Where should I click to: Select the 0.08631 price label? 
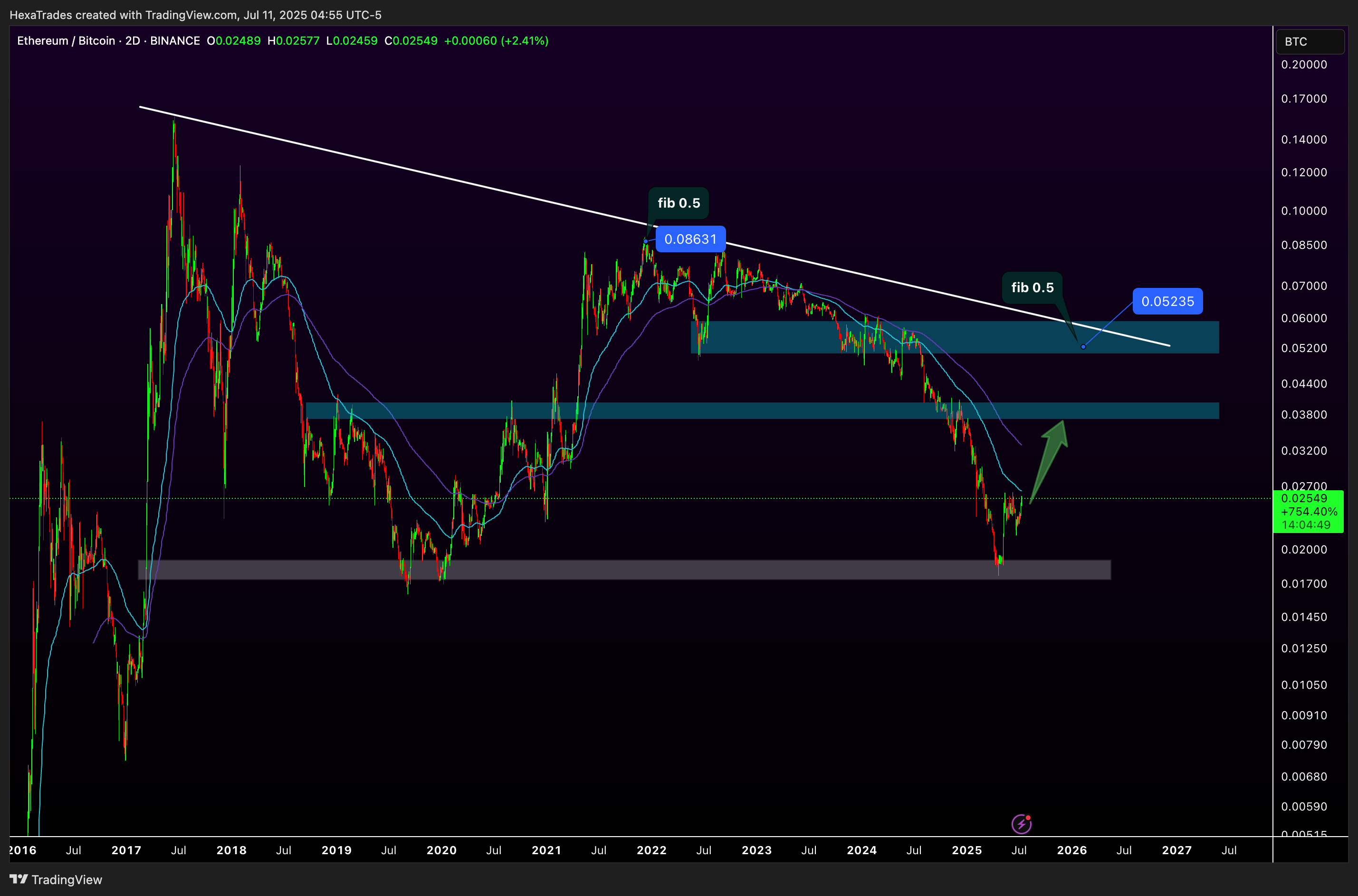pos(690,239)
